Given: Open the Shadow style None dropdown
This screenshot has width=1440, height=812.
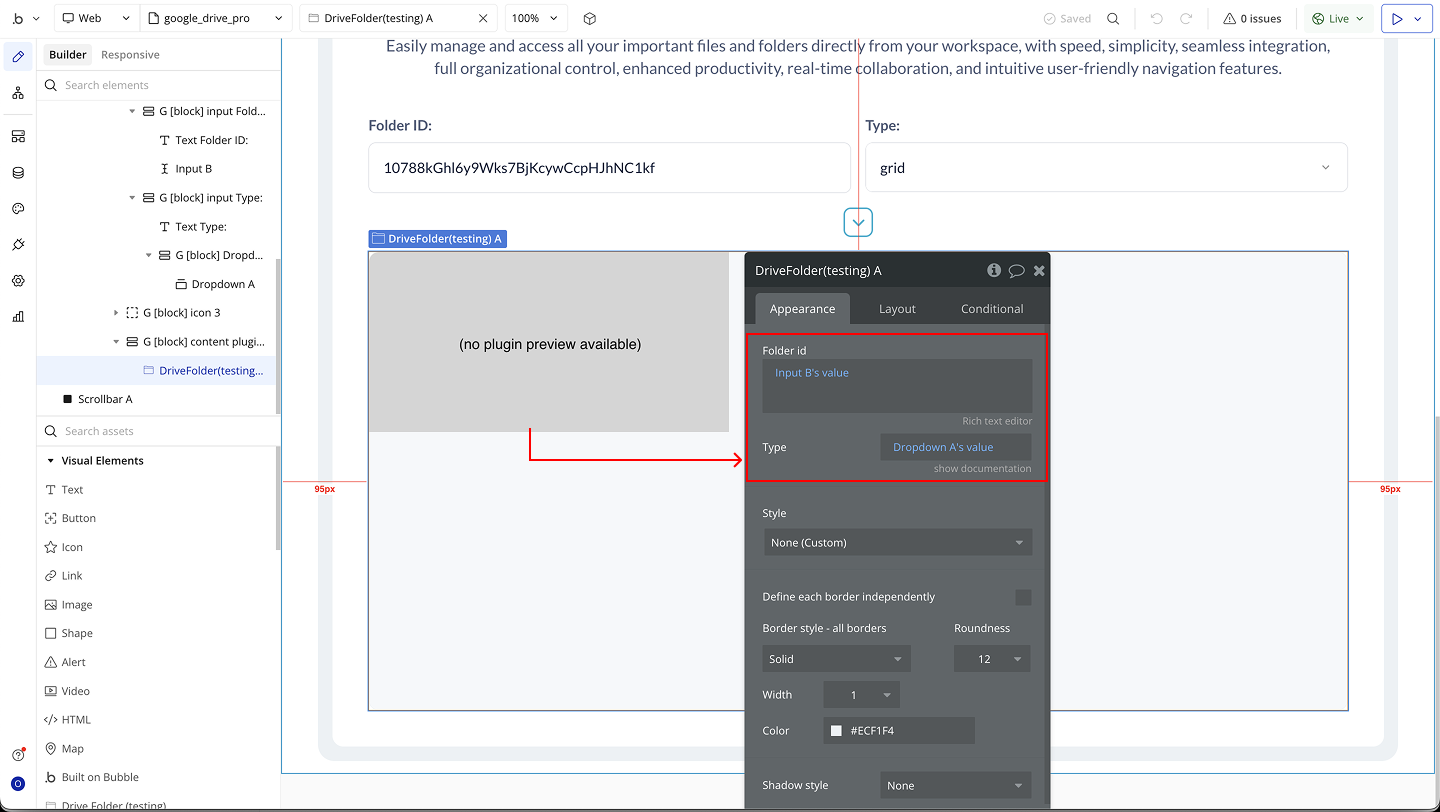Looking at the screenshot, I should tap(956, 785).
